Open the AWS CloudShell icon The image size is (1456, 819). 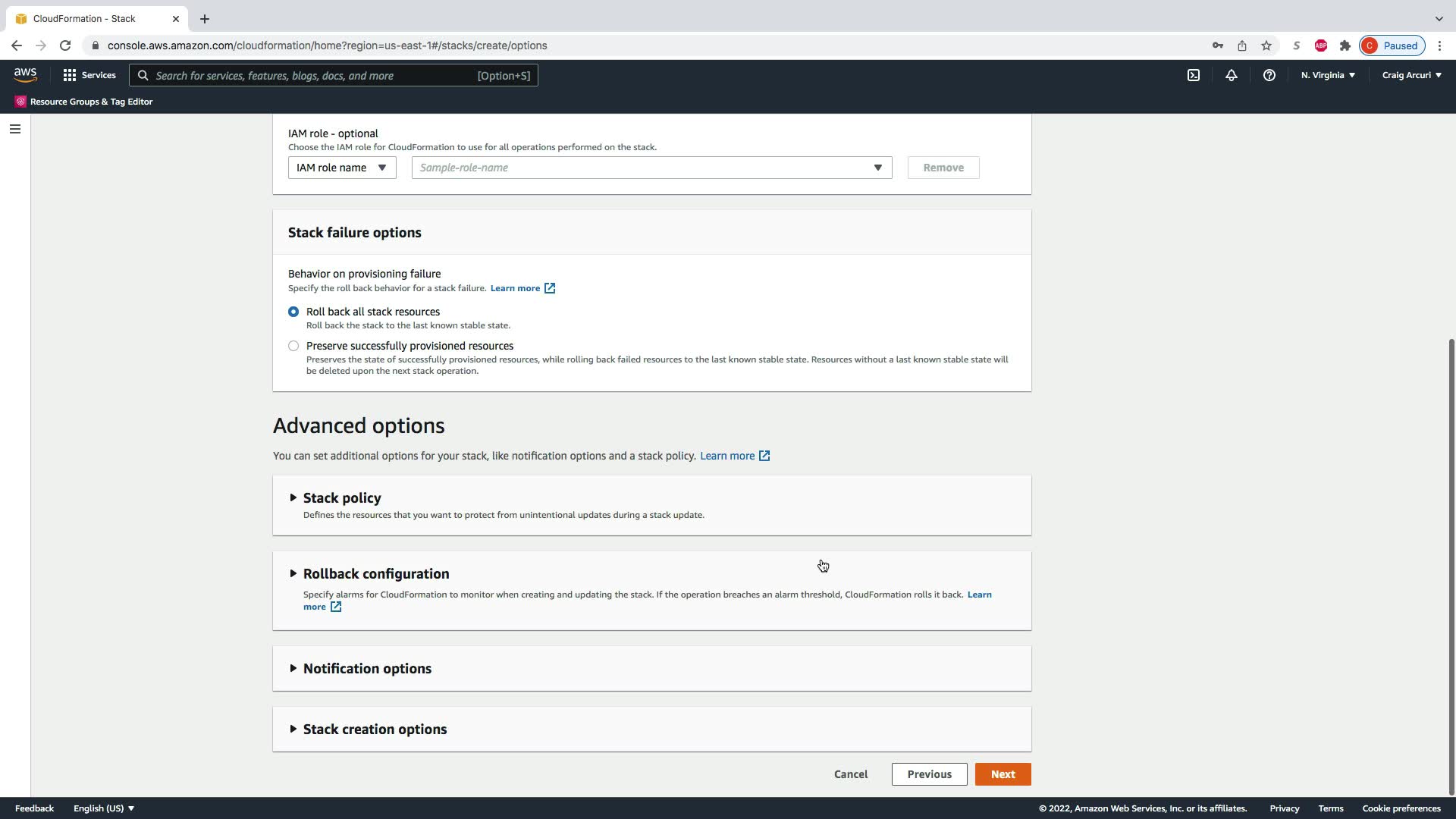(1194, 75)
